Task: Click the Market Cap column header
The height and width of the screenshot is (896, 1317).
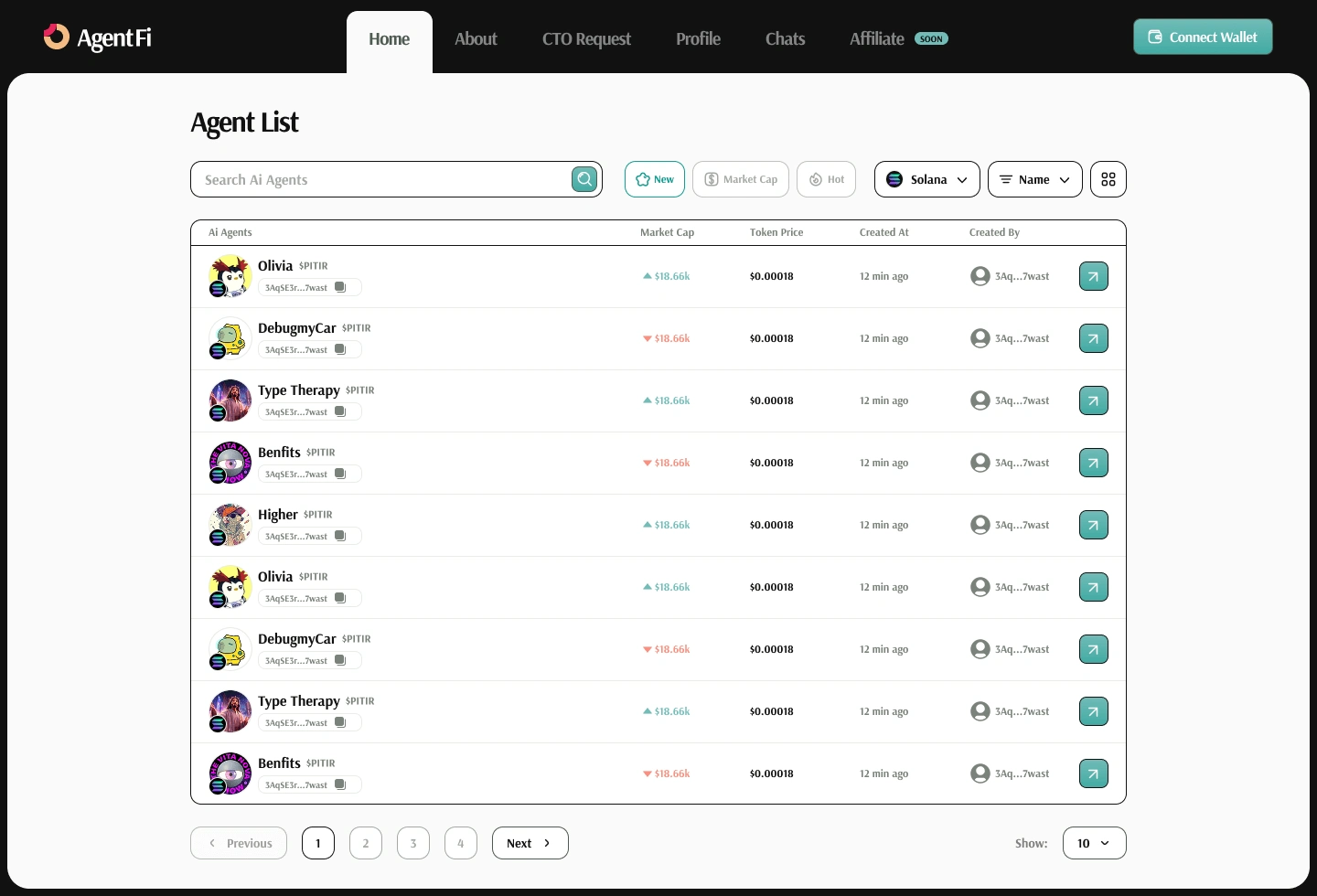Action: (x=667, y=232)
